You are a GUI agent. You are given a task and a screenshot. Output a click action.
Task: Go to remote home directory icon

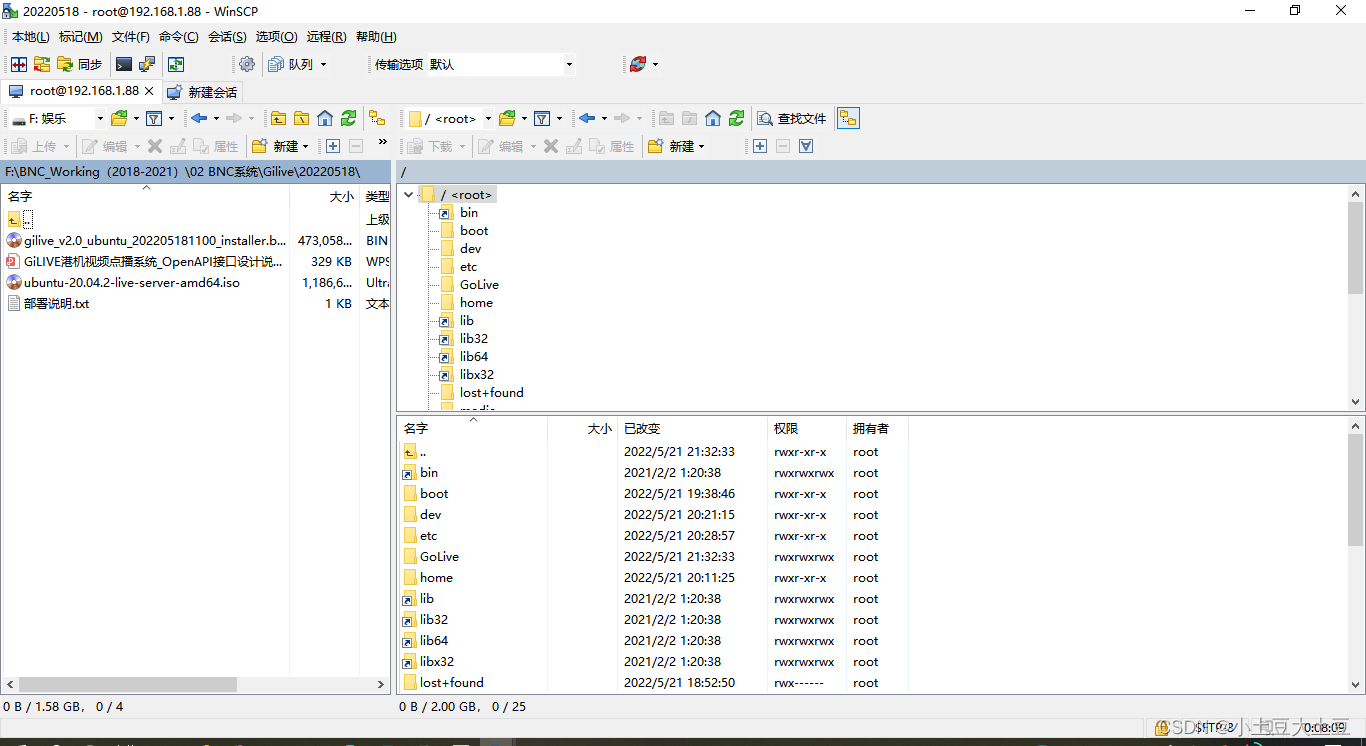coord(713,118)
